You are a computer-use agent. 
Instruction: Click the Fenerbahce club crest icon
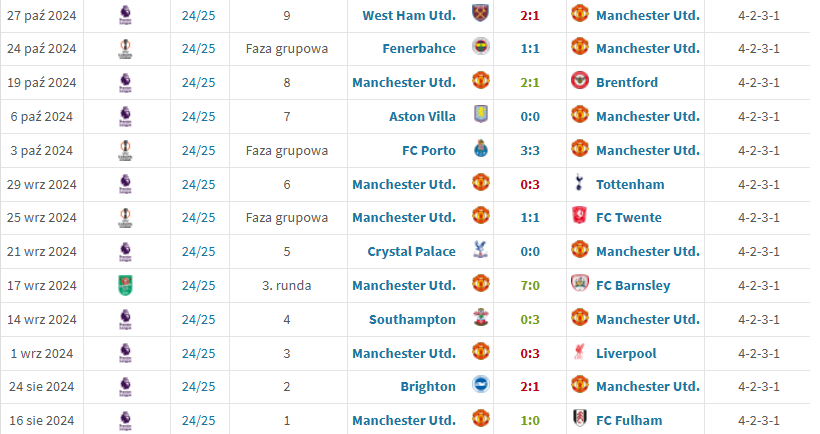481,47
